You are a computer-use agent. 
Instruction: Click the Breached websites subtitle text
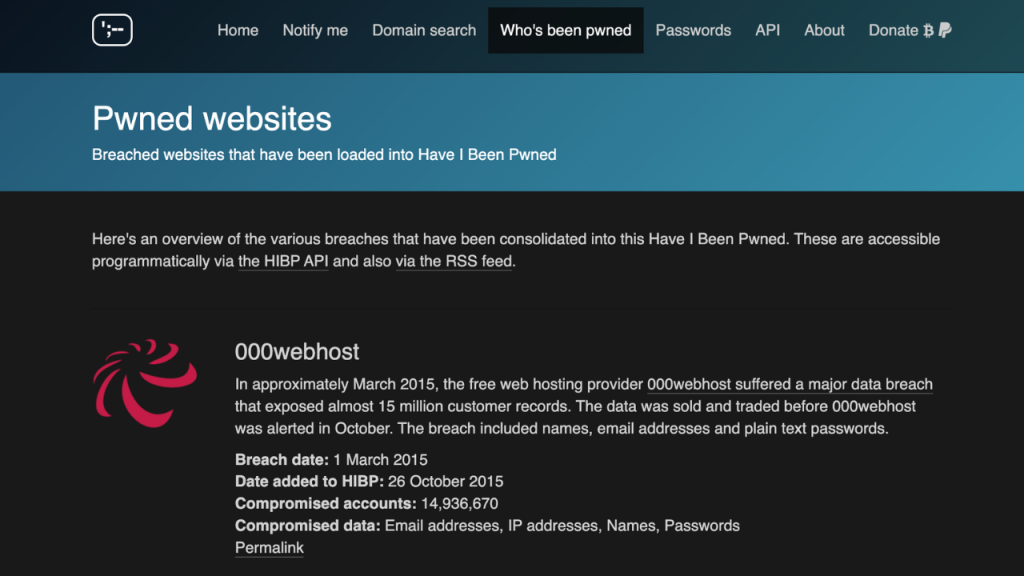pyautogui.click(x=324, y=155)
